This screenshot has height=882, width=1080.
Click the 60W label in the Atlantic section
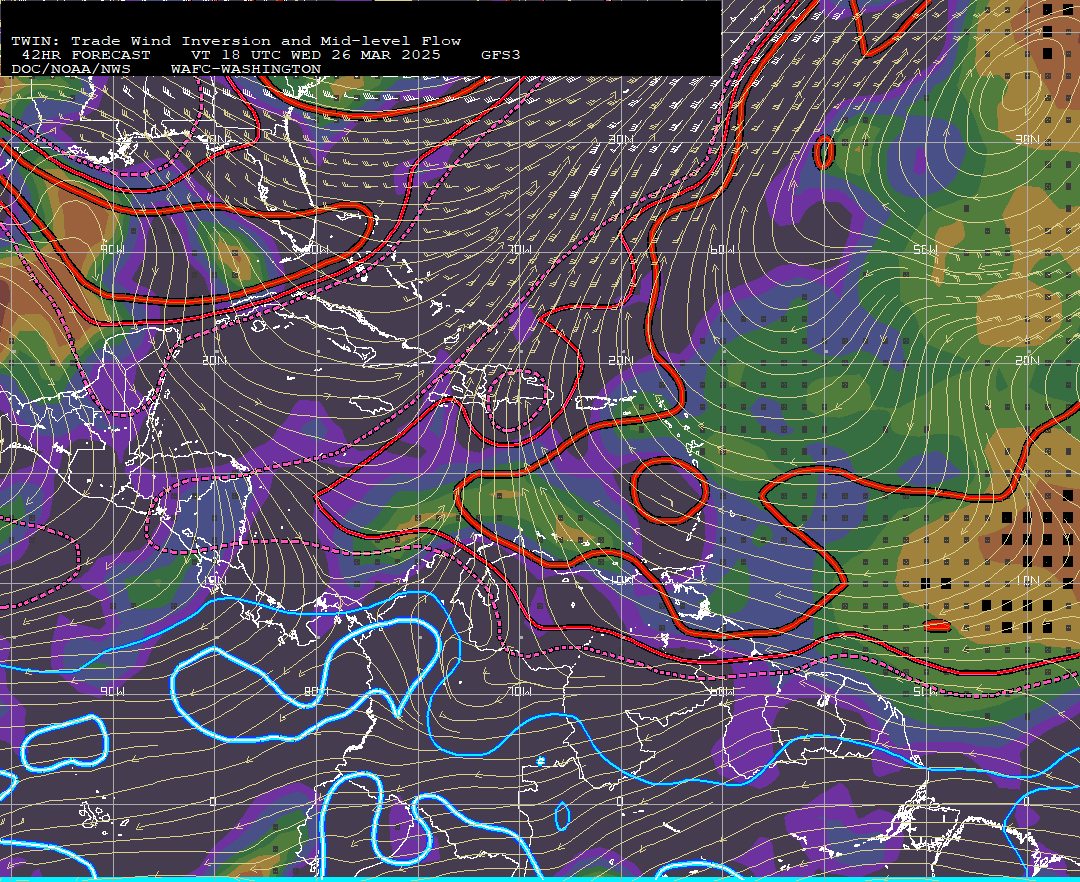click(722, 249)
